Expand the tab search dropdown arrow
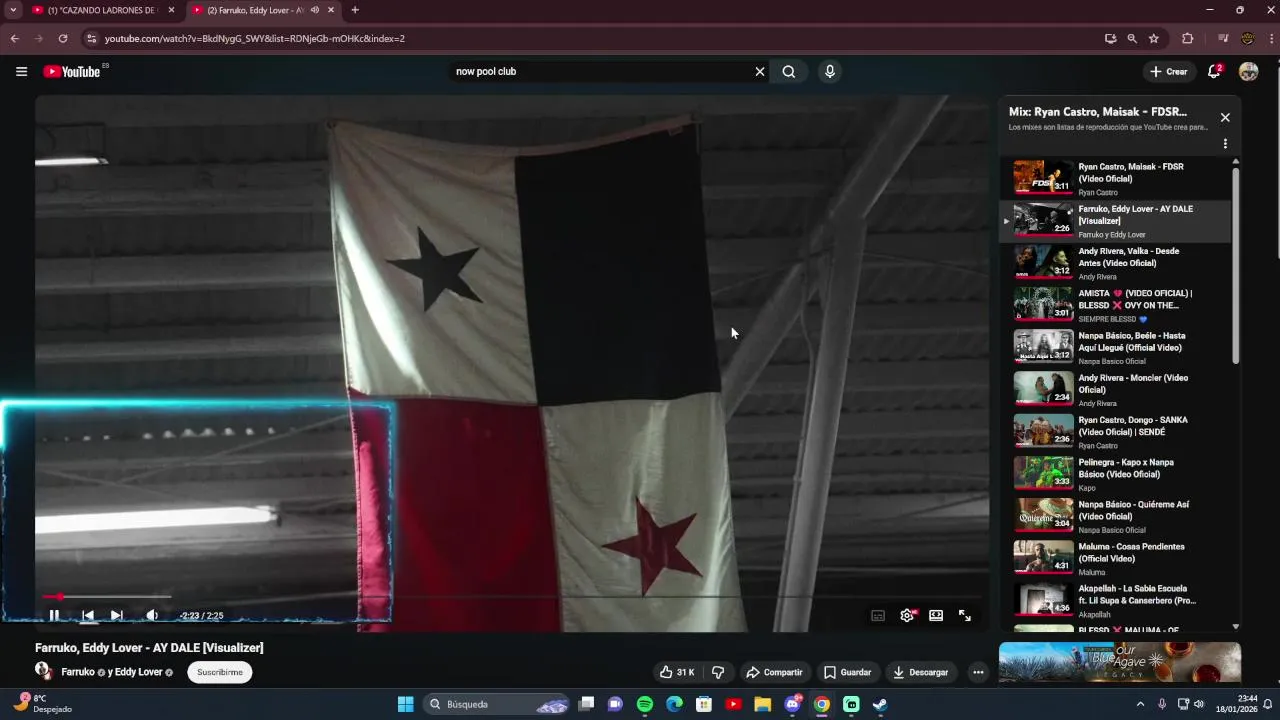The image size is (1280, 720). [x=13, y=10]
